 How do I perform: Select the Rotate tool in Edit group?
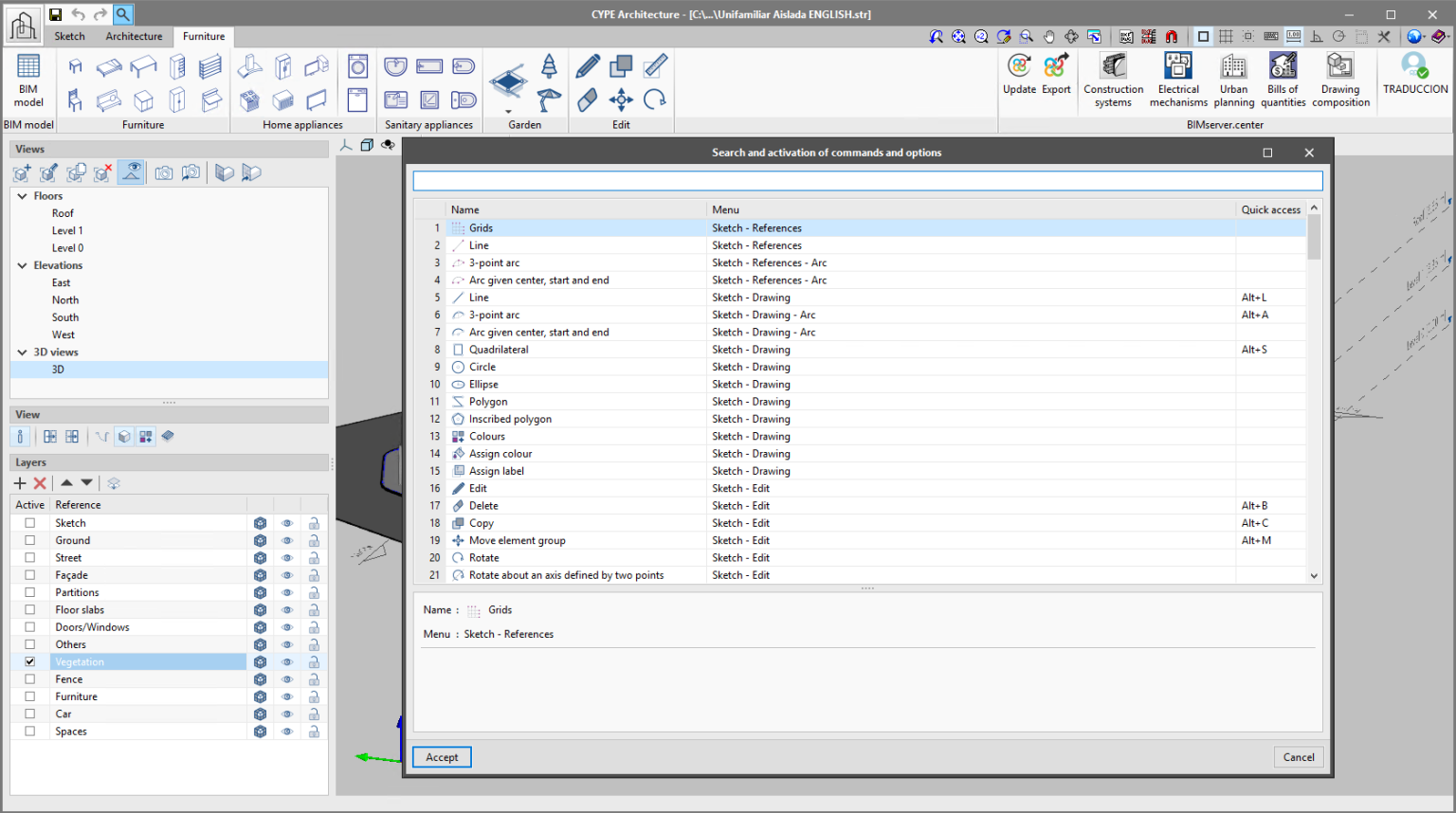(x=656, y=99)
